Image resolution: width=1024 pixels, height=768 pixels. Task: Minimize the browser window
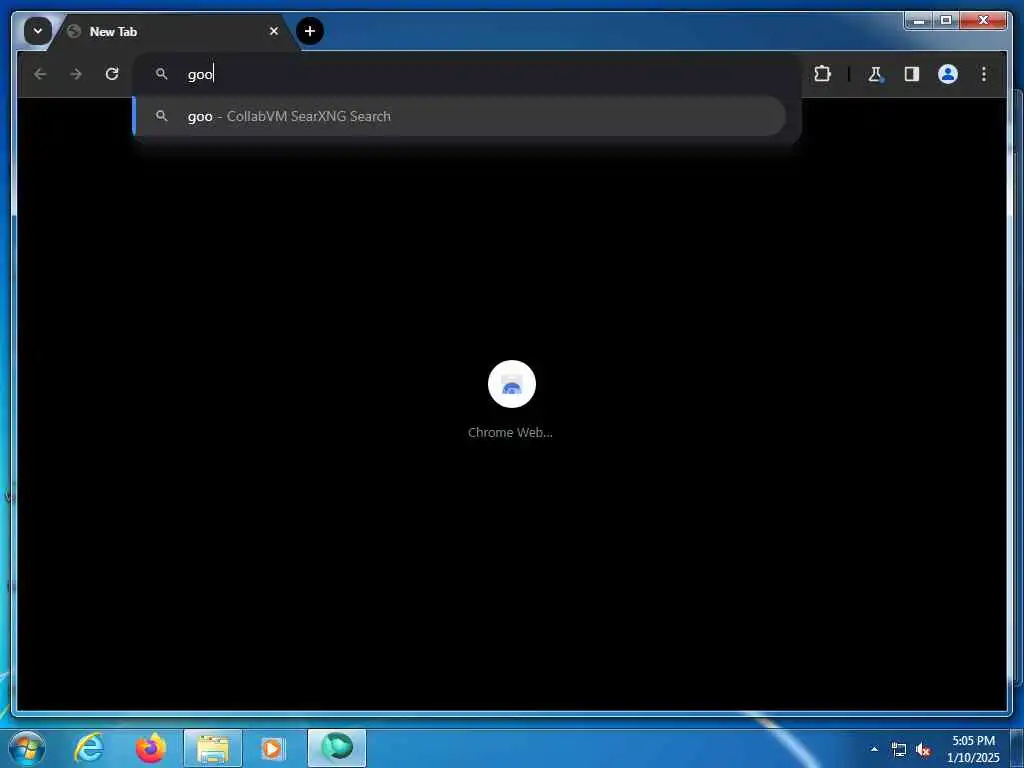[918, 21]
